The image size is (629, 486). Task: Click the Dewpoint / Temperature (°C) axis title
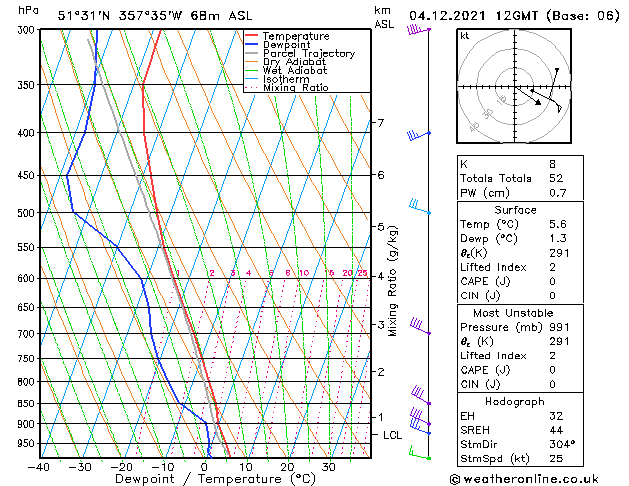215,479
